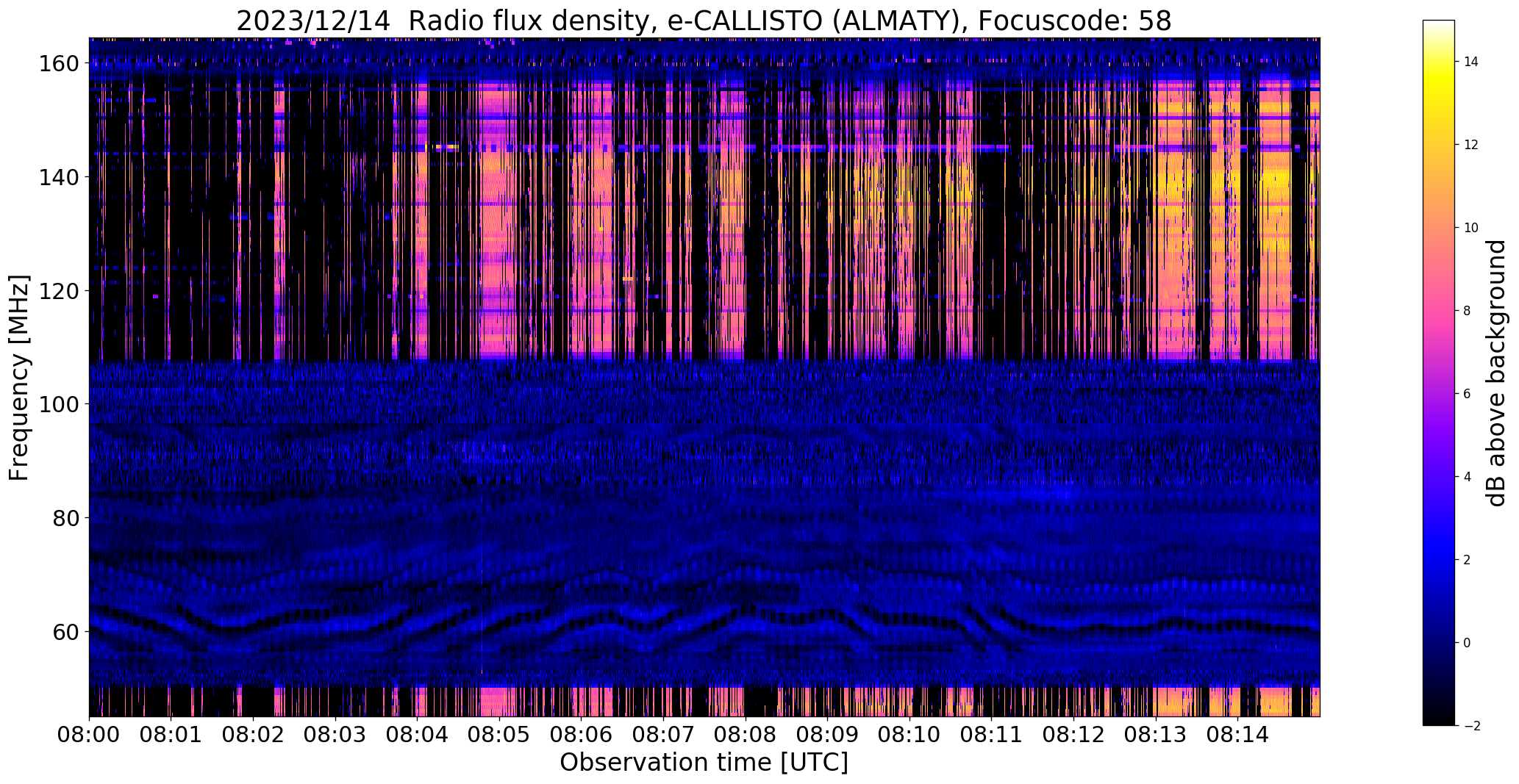
Task: Click the 08:13 time tick label
Action: point(1156,734)
